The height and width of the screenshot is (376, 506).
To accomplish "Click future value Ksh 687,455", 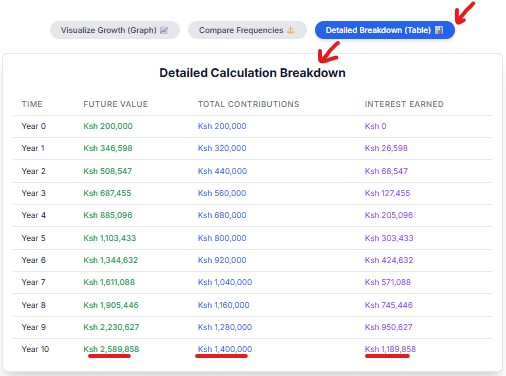I will [107, 193].
